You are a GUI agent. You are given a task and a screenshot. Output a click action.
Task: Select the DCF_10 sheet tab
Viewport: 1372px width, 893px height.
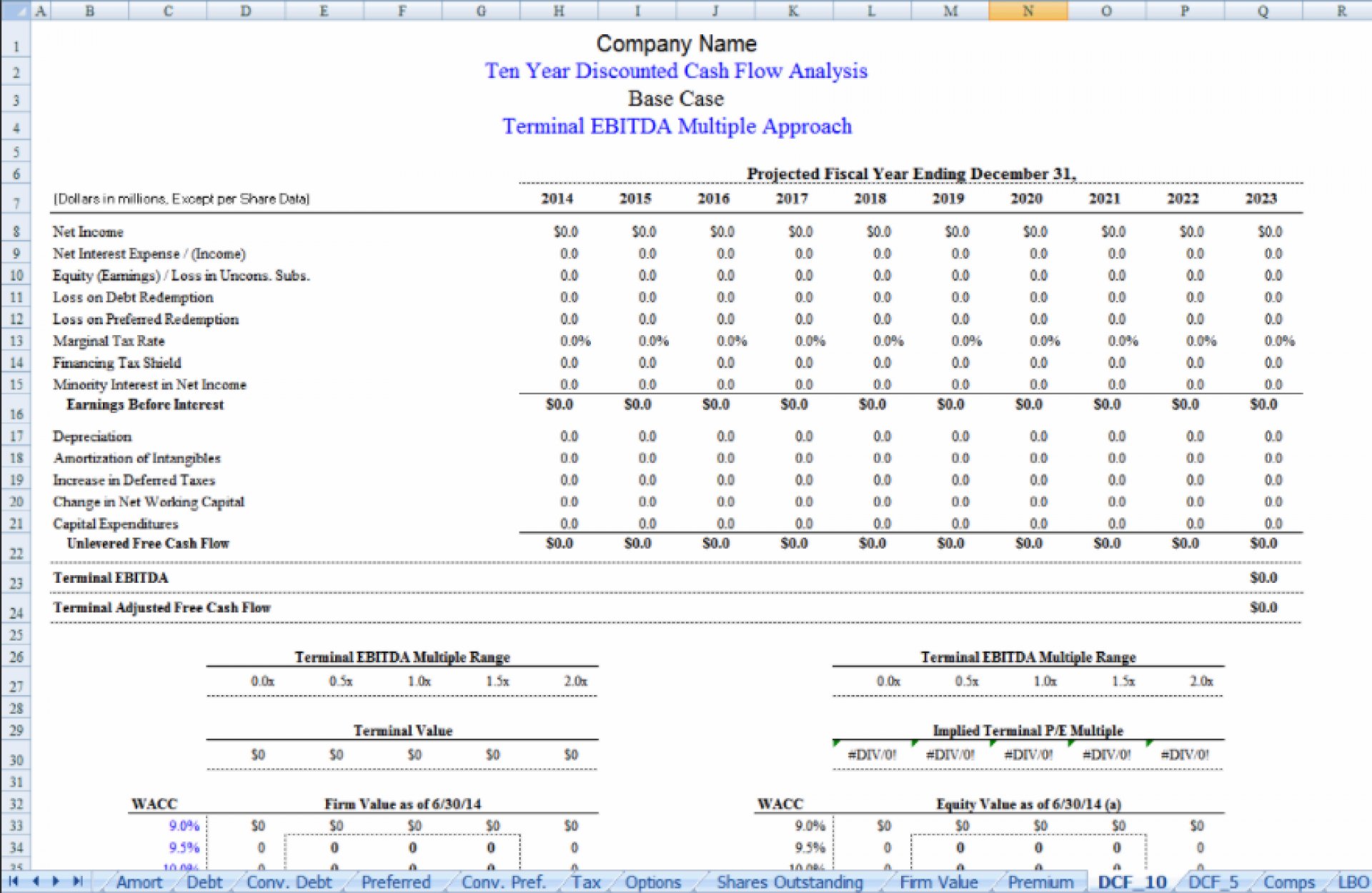1132,882
